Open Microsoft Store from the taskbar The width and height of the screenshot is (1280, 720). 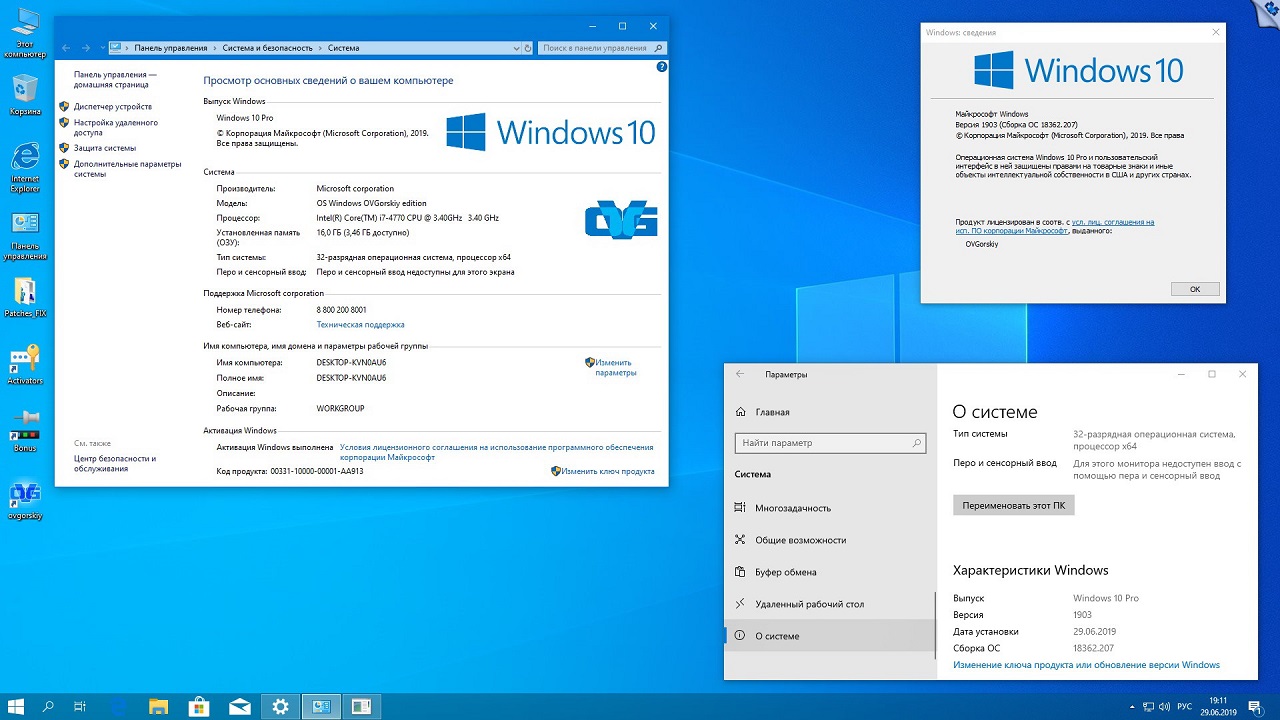[198, 707]
